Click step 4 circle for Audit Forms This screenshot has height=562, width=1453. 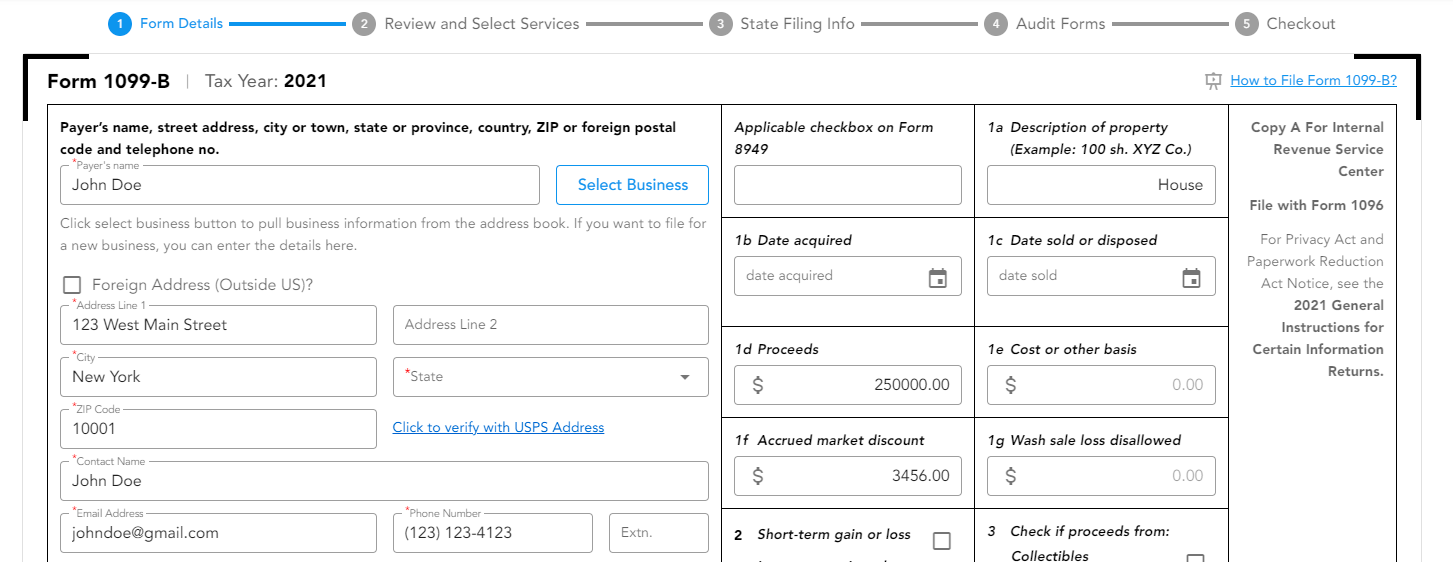(x=995, y=24)
